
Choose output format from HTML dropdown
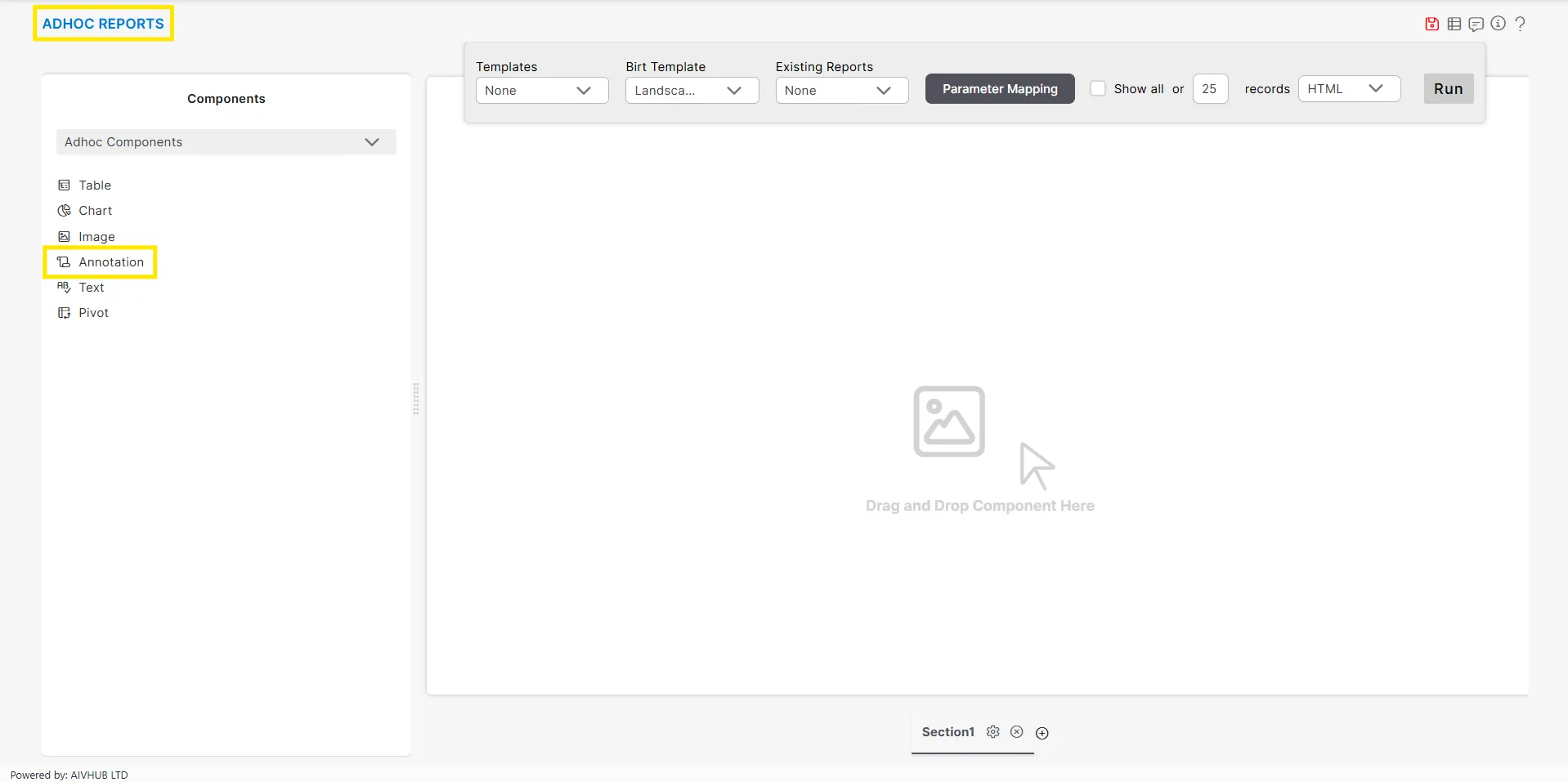coord(1348,89)
